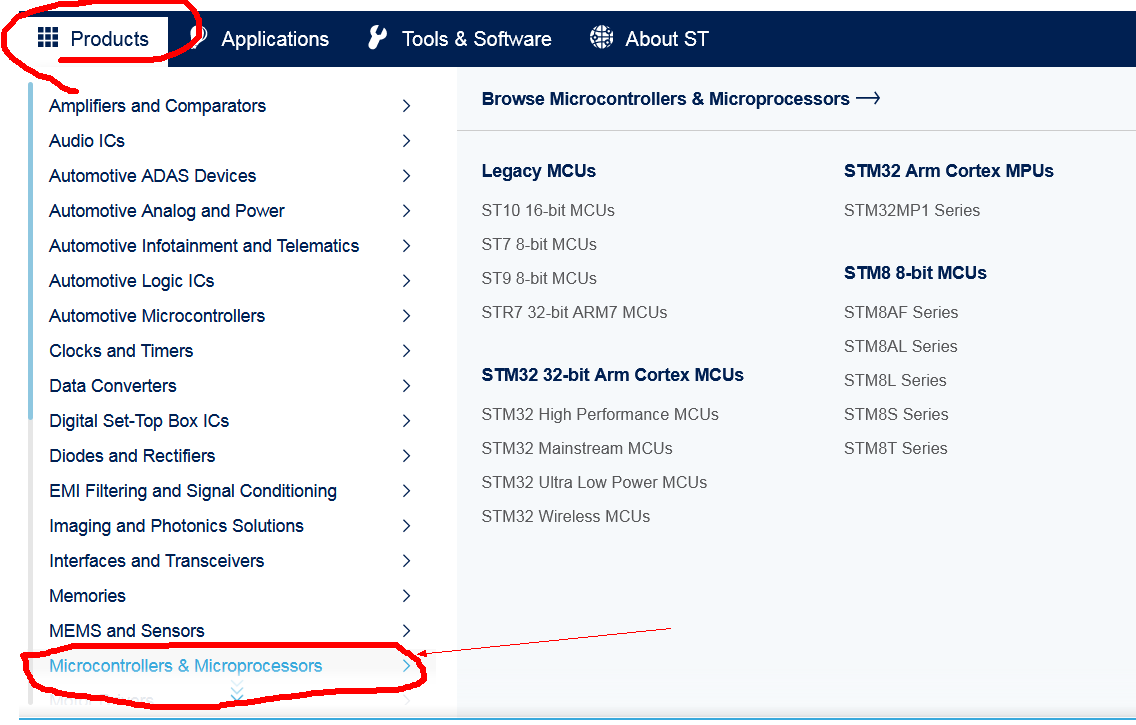The height and width of the screenshot is (725, 1136).
Task: Expand chevron for Clocks and Timers
Action: pyautogui.click(x=406, y=351)
